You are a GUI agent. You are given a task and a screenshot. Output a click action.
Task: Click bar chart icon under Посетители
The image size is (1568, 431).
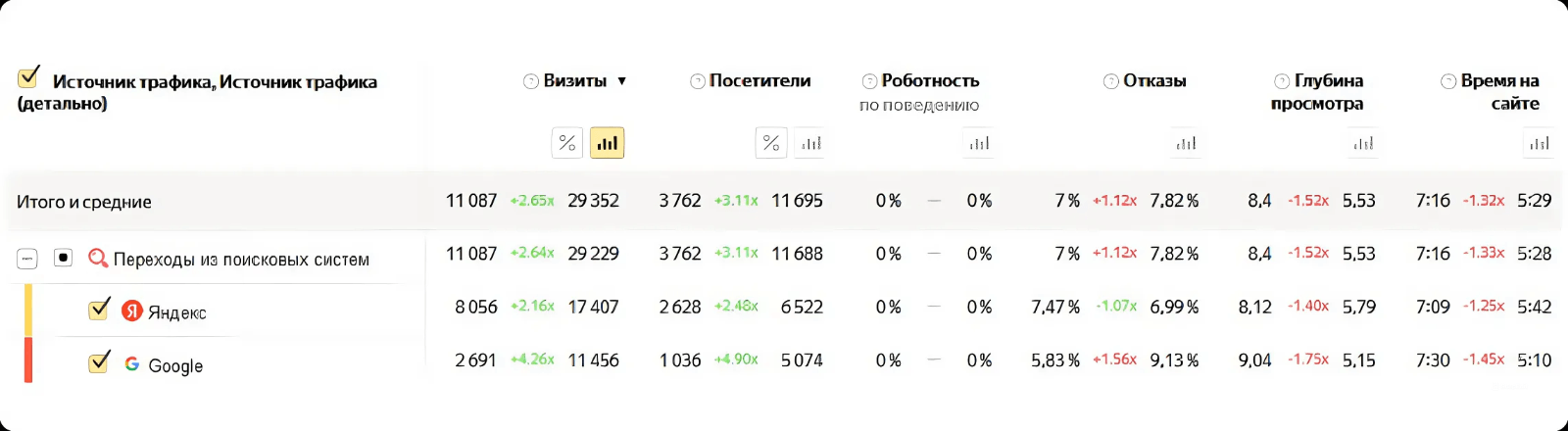tap(811, 143)
